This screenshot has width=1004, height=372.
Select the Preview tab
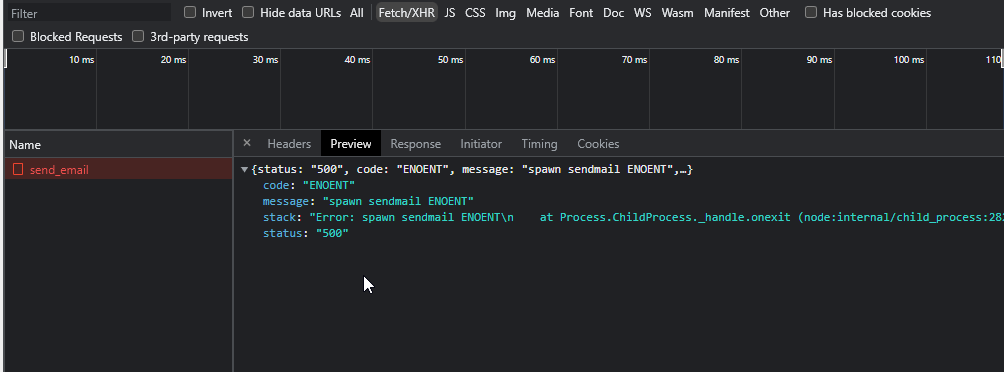(x=351, y=143)
